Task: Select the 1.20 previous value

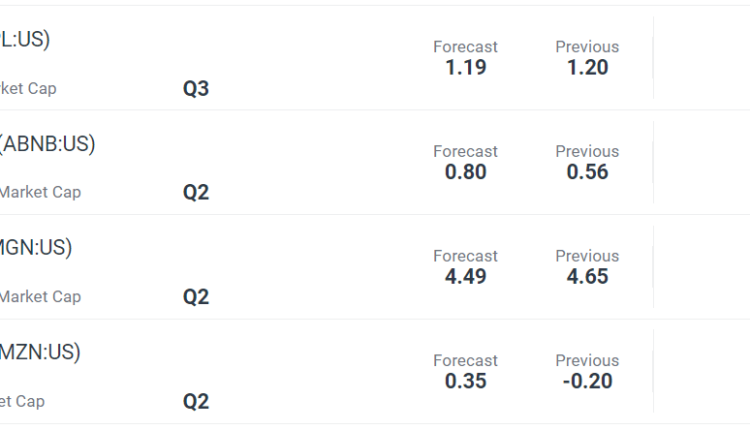Action: click(587, 68)
